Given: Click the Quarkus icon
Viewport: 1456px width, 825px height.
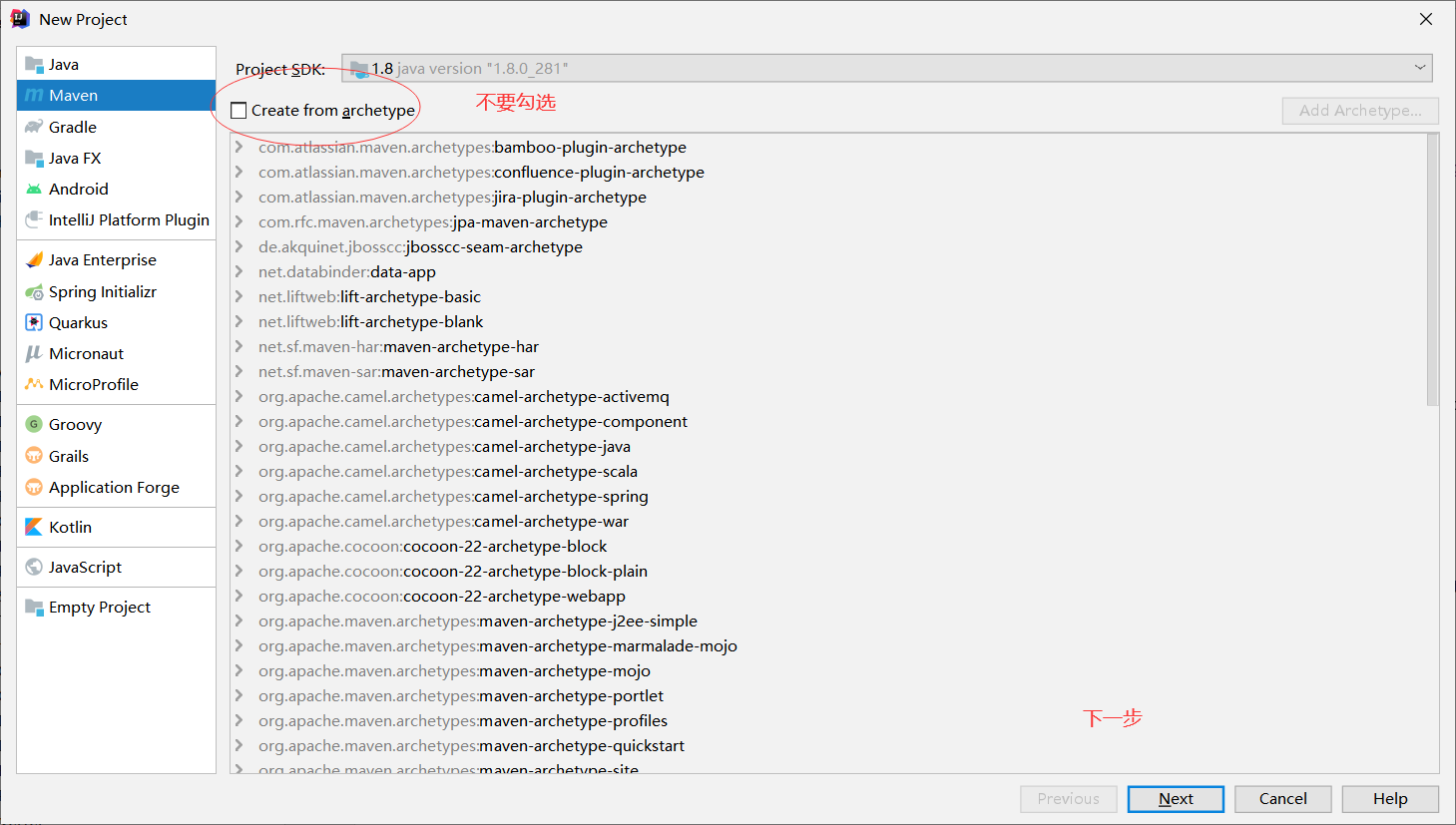Looking at the screenshot, I should pos(34,322).
